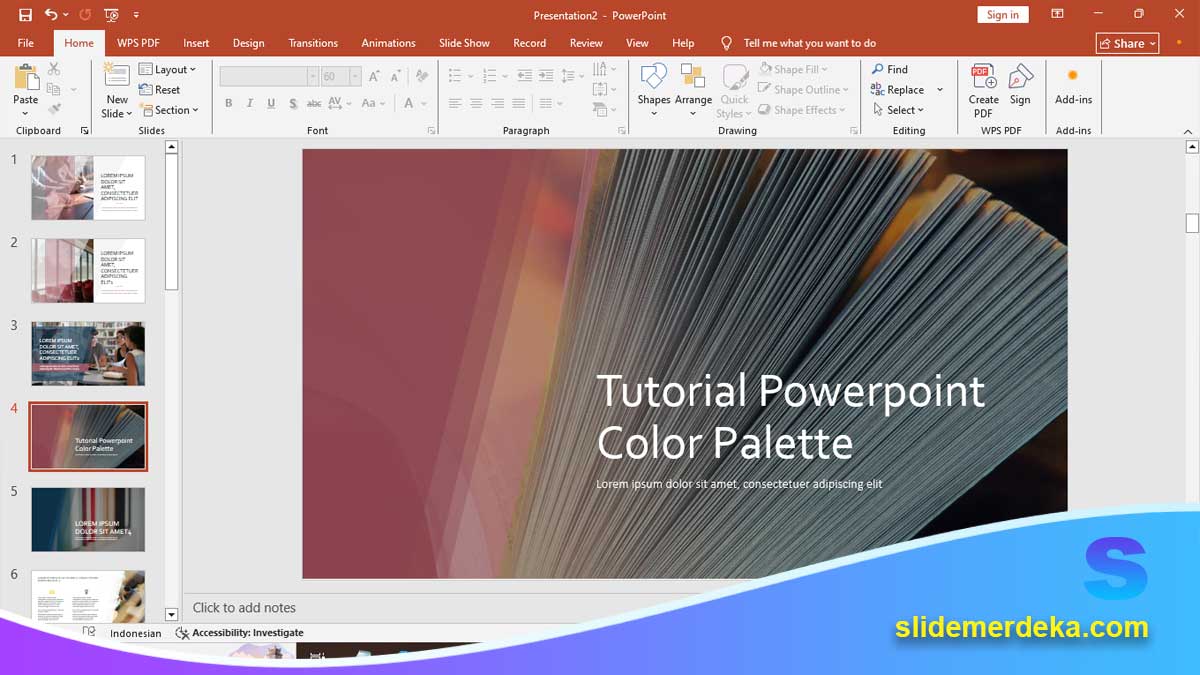Open the Ribbon Display Options icon
1200x675 pixels.
coord(1057,14)
